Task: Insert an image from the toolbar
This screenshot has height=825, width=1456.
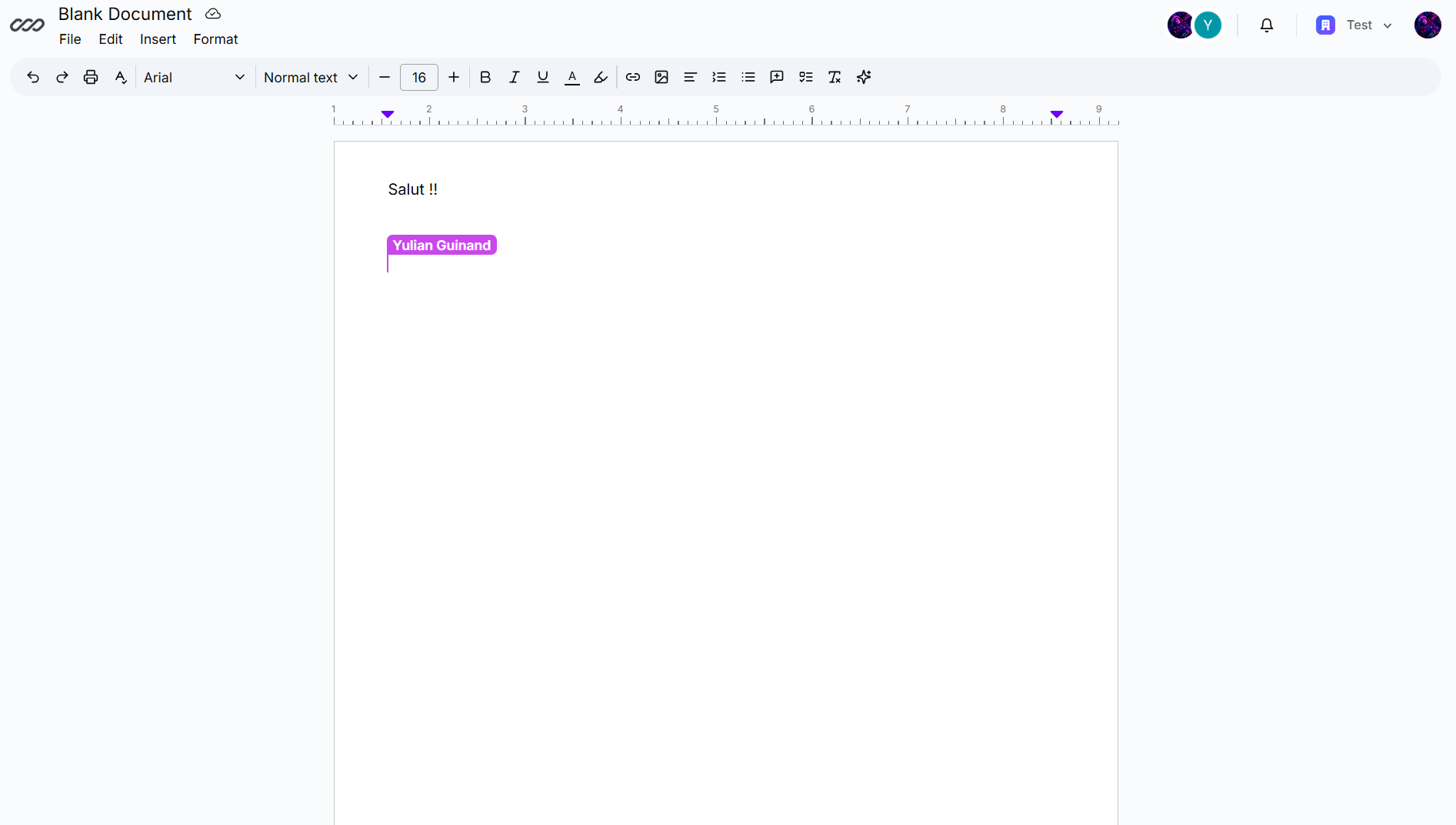Action: pos(661,77)
